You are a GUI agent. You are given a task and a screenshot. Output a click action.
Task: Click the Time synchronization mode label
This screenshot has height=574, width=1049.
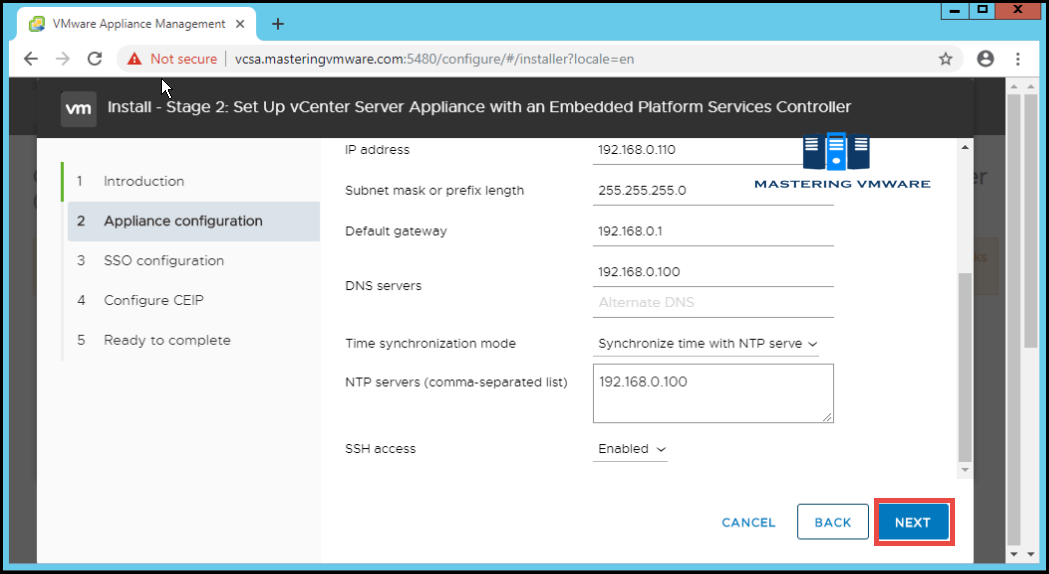tap(430, 344)
